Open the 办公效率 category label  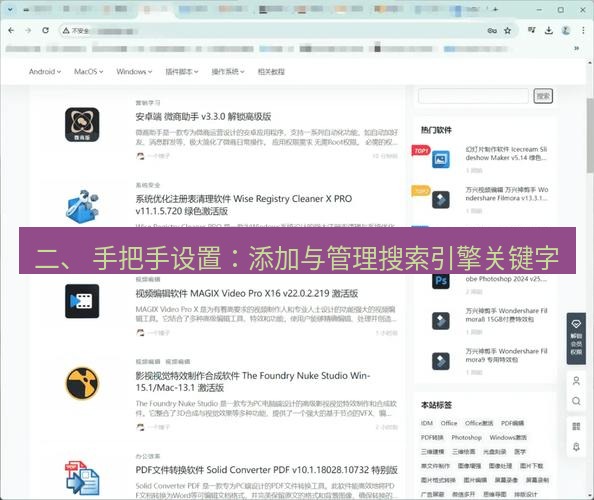[148, 456]
